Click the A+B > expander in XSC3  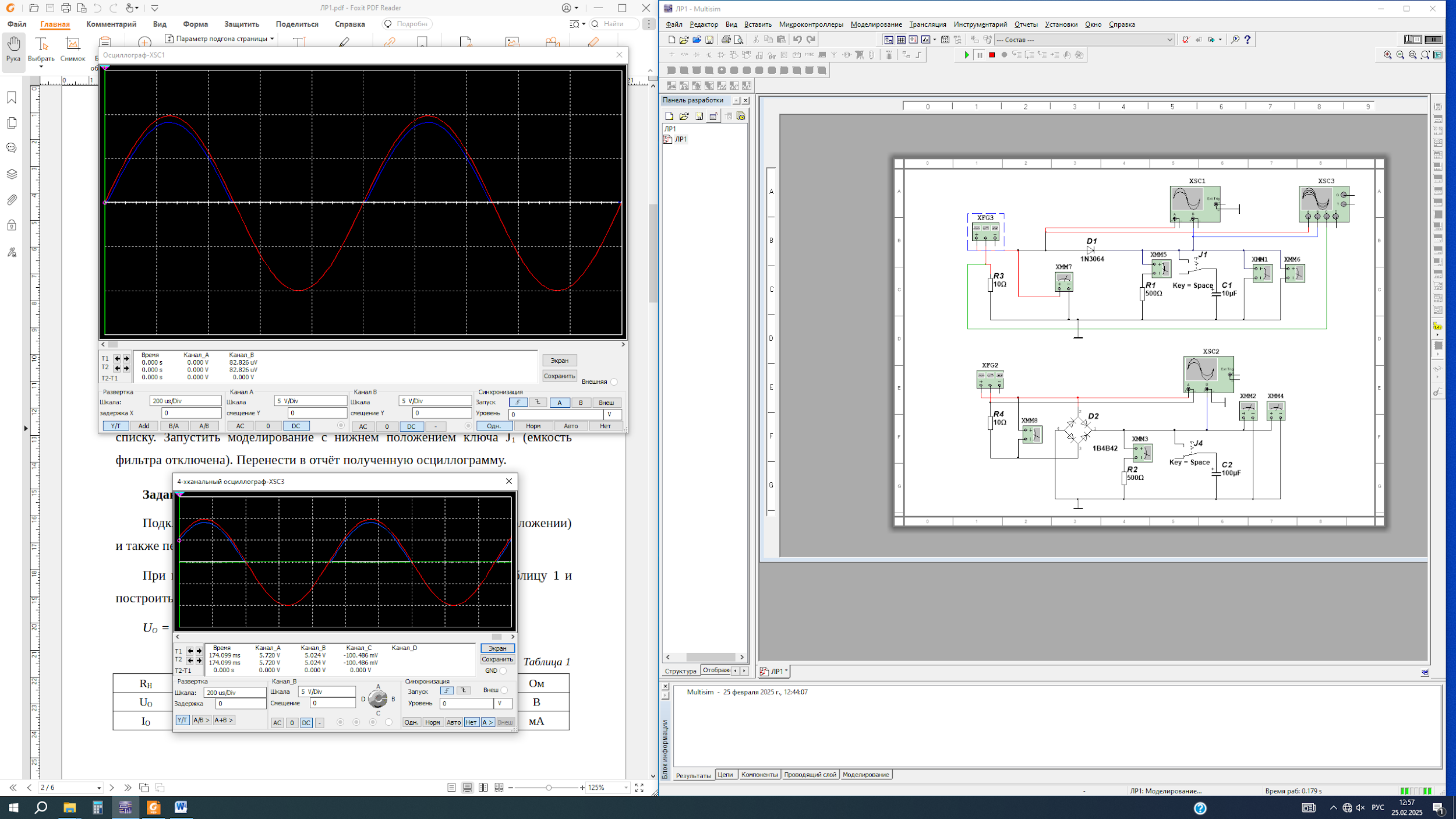click(x=224, y=721)
